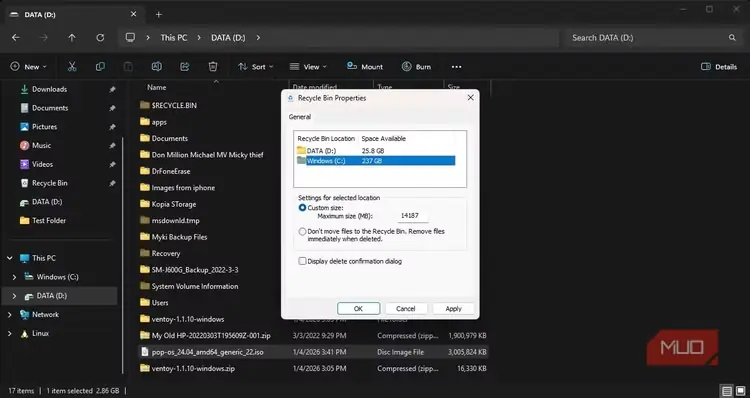The height and width of the screenshot is (398, 750).
Task: Select the Kopia STorage folder
Action: click(174, 204)
